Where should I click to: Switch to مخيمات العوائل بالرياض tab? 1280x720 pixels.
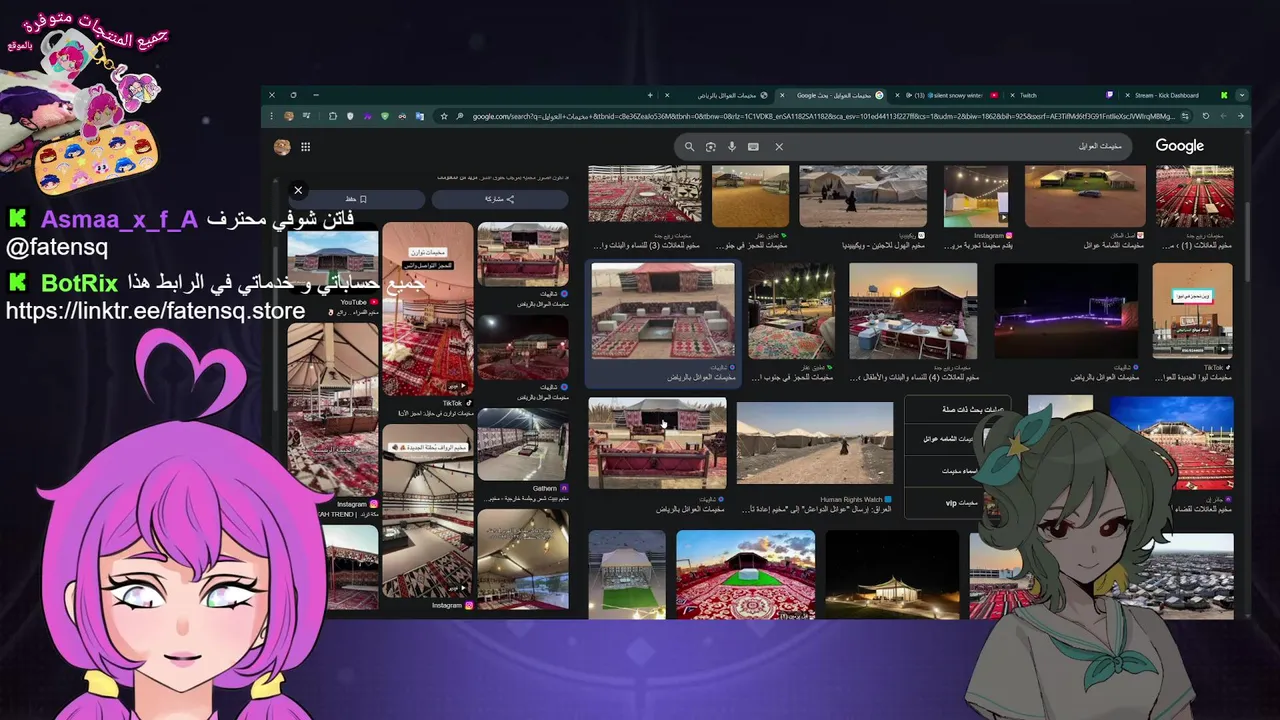718,95
